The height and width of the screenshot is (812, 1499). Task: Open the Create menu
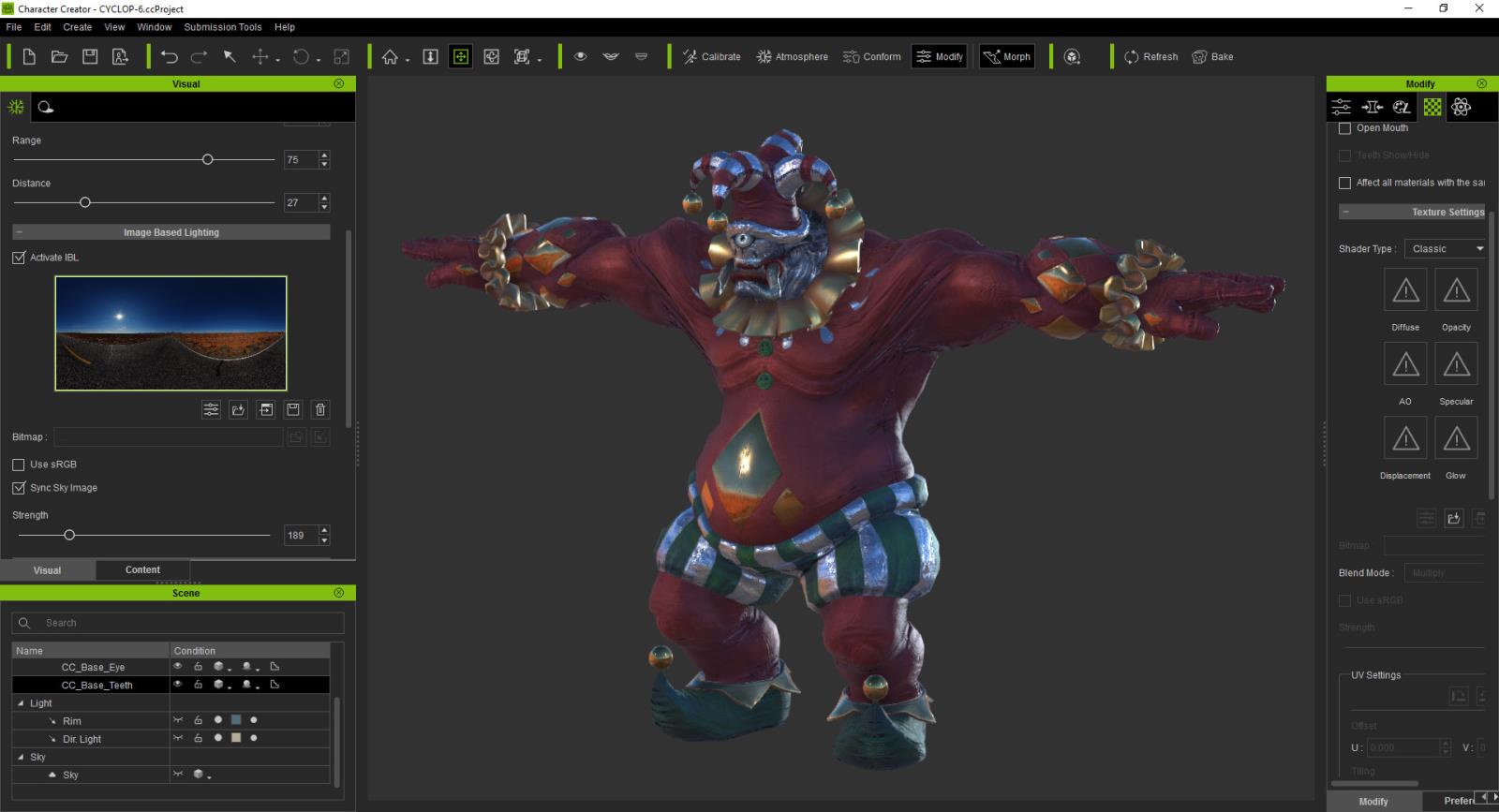[78, 27]
